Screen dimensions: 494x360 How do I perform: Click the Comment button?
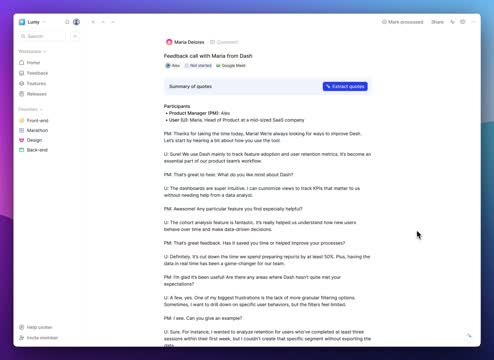224,42
